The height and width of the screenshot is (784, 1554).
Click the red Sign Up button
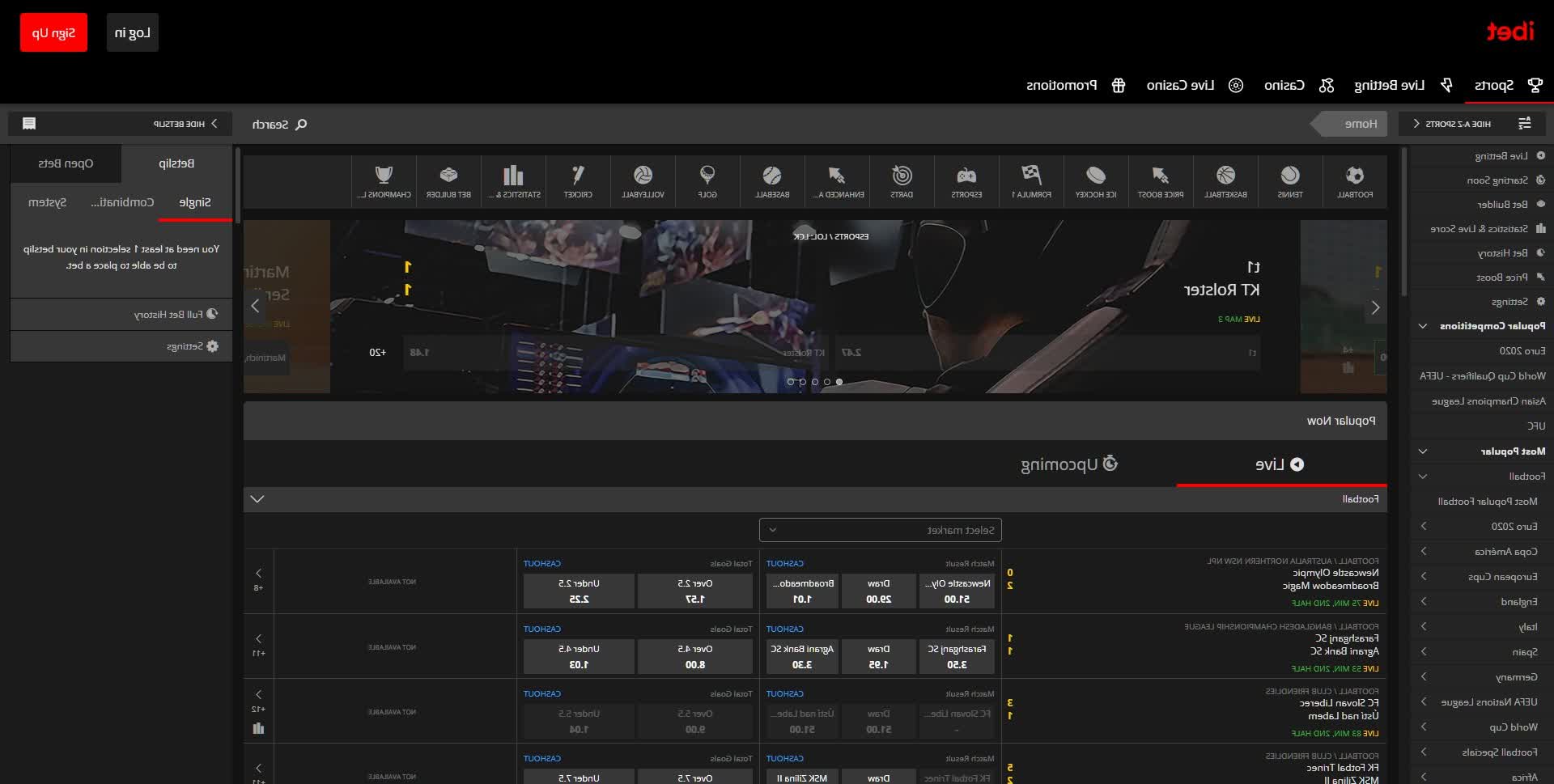point(53,33)
